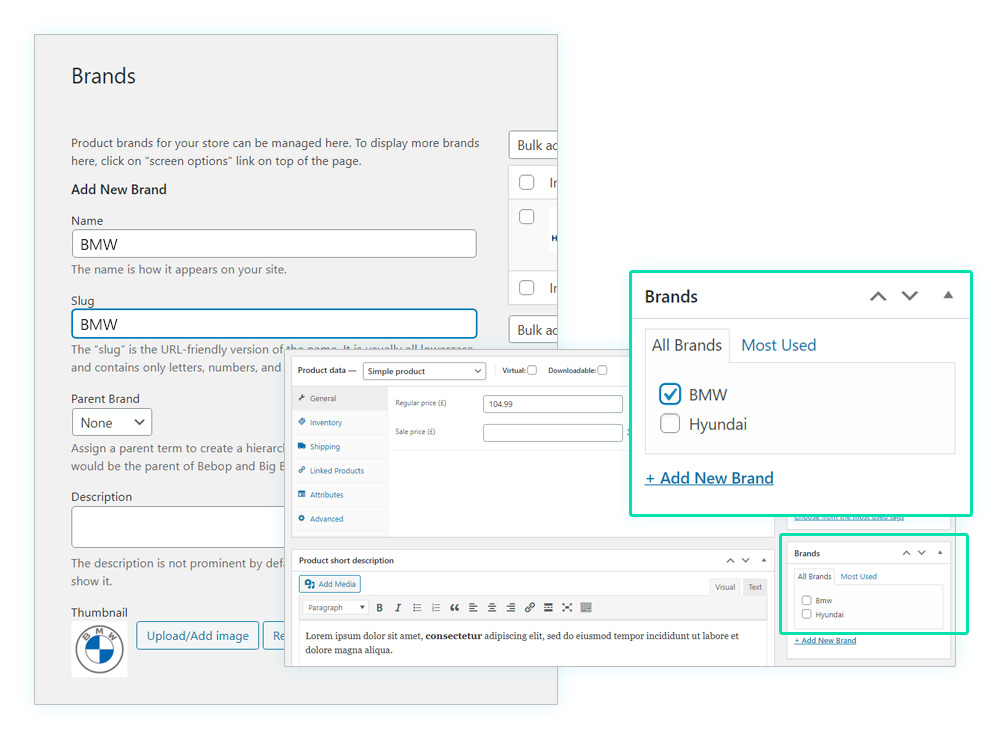1000x747 pixels.
Task: Tick the Bmw checkbox in the small Brands box
Action: (x=807, y=600)
